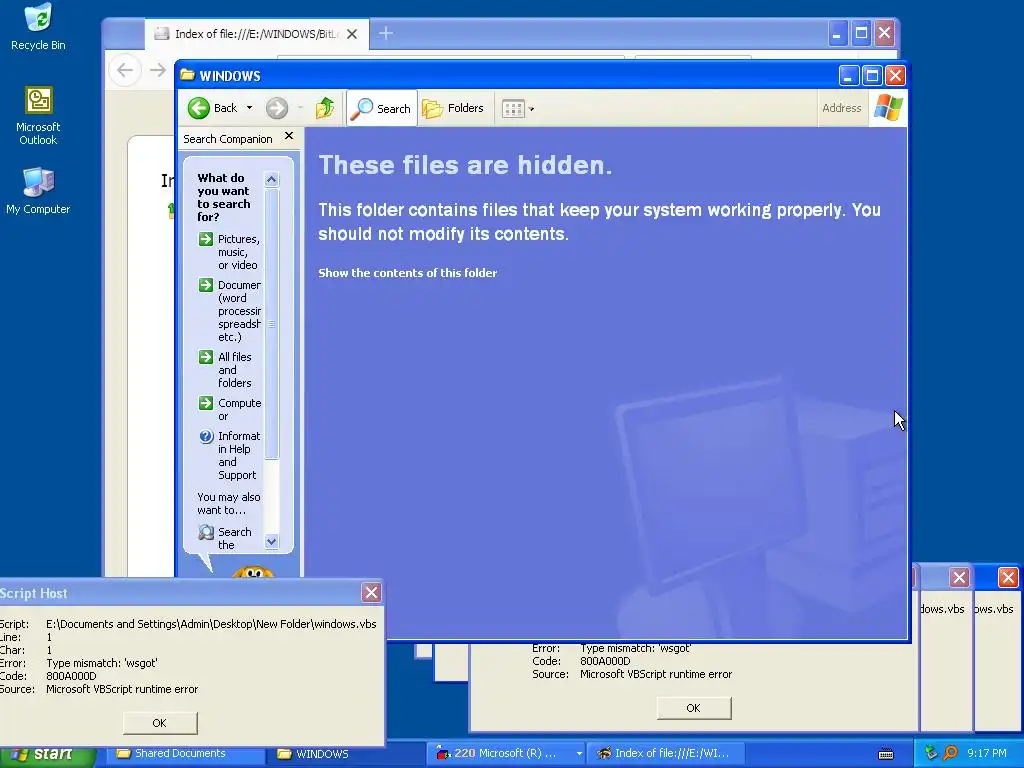The height and width of the screenshot is (768, 1024).
Task: Choose Computers or people search option
Action: pyautogui.click(x=229, y=409)
